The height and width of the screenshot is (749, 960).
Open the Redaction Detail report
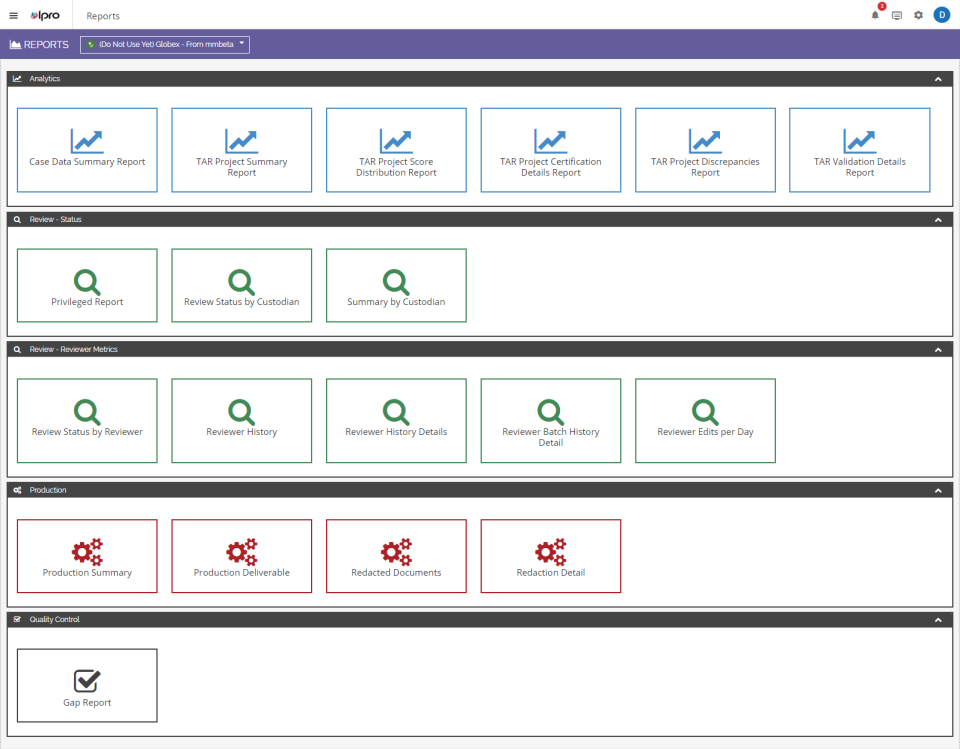tap(550, 556)
